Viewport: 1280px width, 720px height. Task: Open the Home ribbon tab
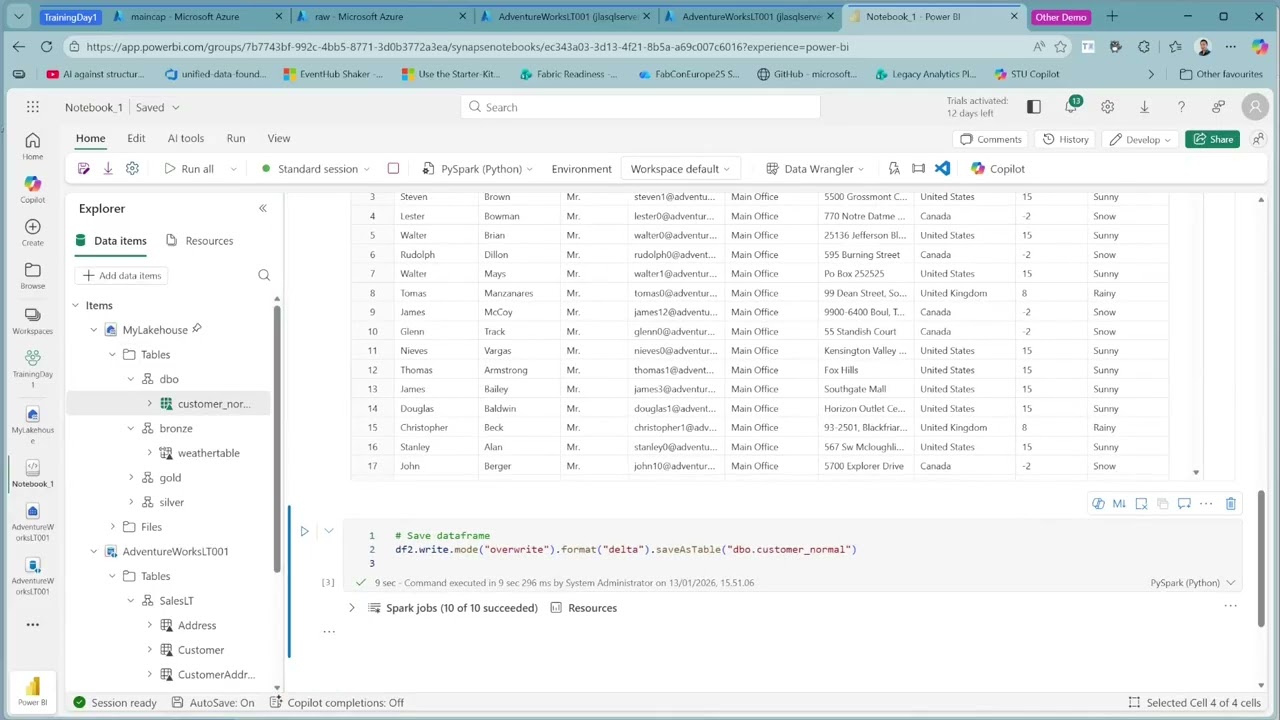point(90,139)
